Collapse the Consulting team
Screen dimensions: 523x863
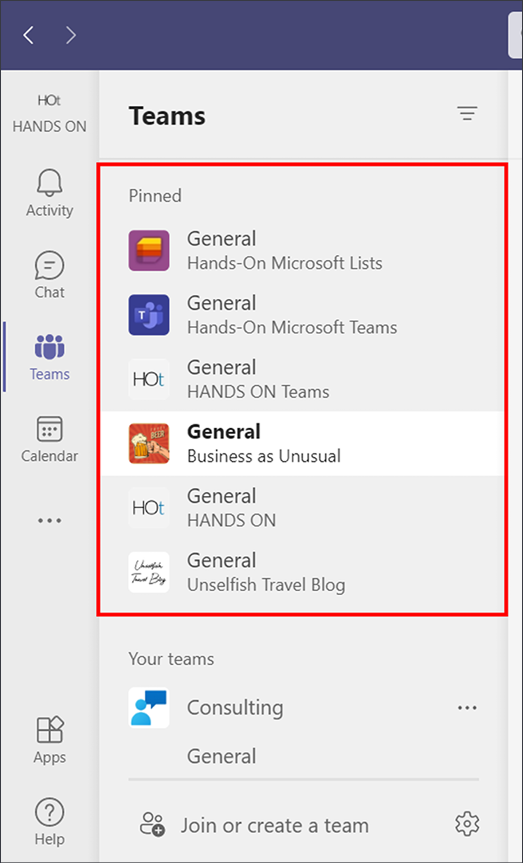(234, 707)
